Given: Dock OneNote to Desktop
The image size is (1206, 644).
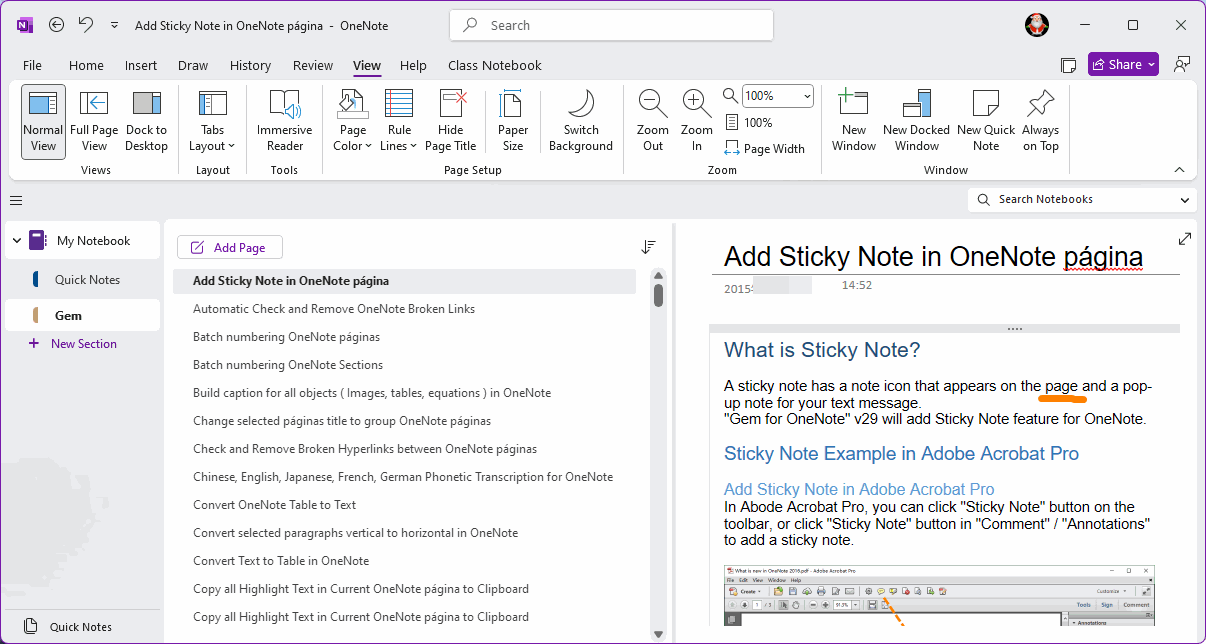Looking at the screenshot, I should (146, 122).
